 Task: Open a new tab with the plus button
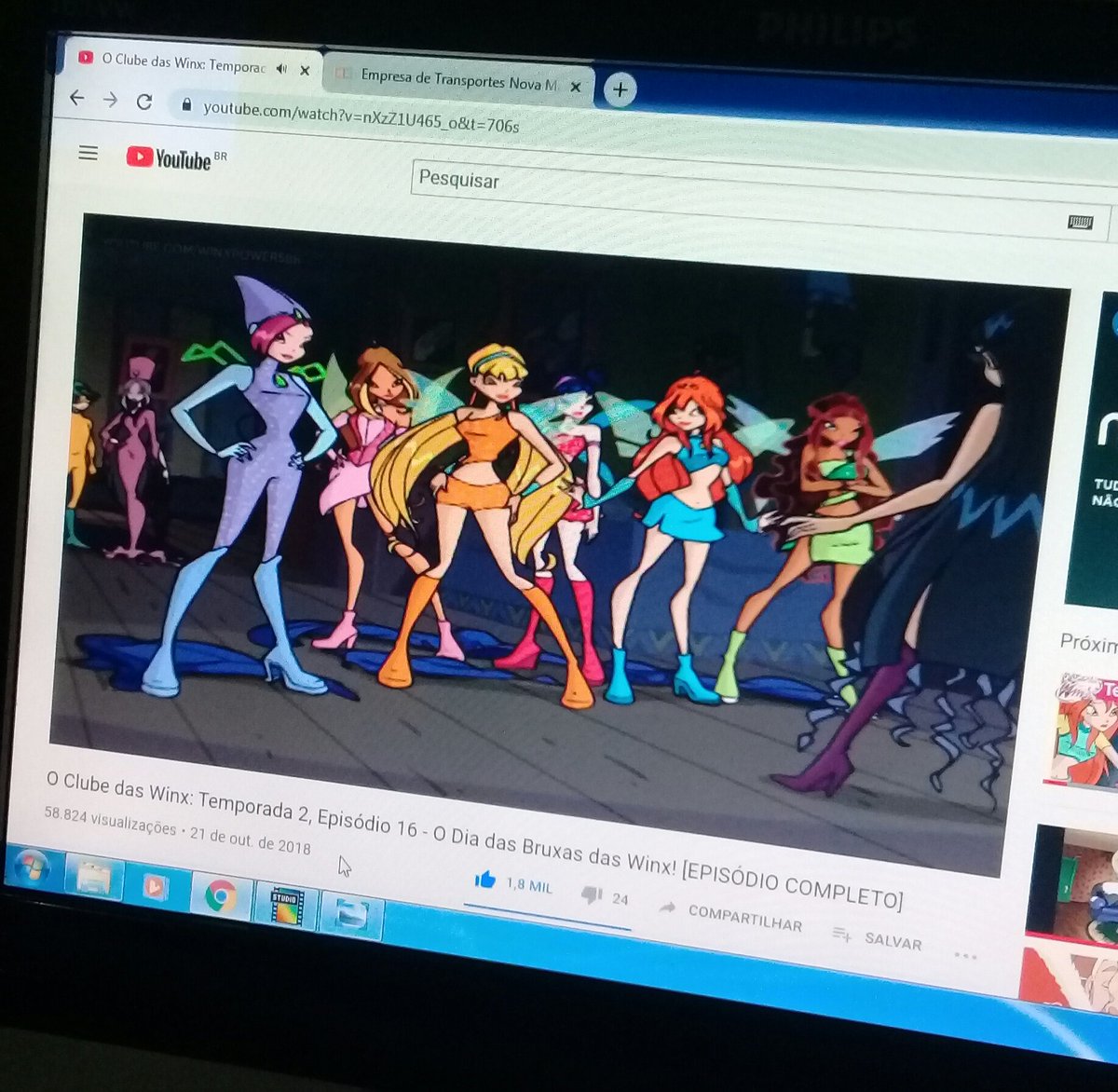pyautogui.click(x=620, y=90)
